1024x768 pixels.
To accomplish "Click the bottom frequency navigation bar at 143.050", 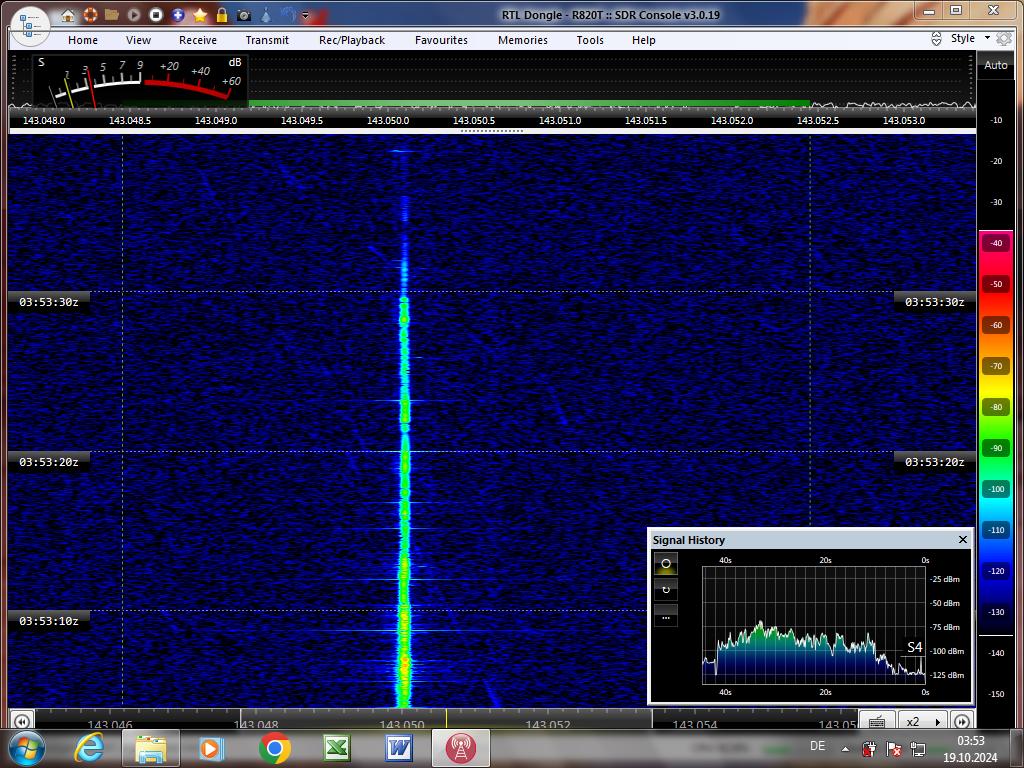I will [x=402, y=724].
